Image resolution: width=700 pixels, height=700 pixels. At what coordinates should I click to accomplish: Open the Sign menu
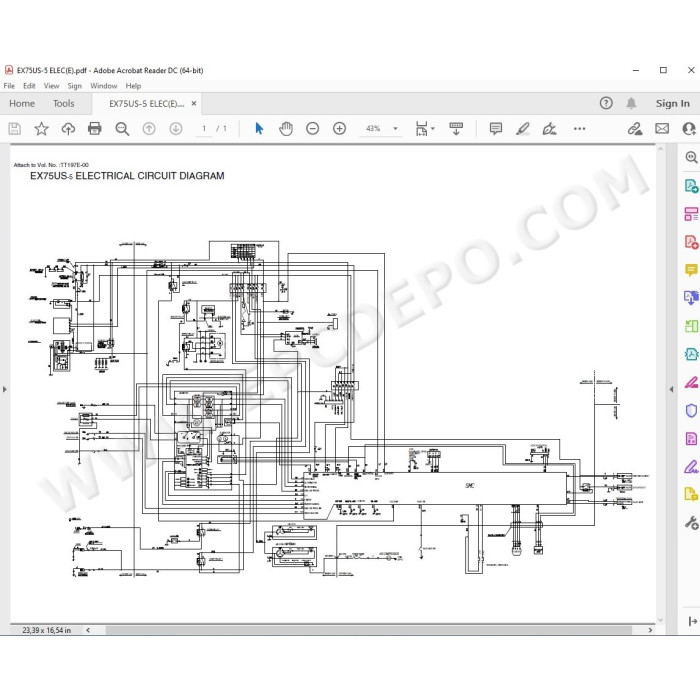(75, 86)
